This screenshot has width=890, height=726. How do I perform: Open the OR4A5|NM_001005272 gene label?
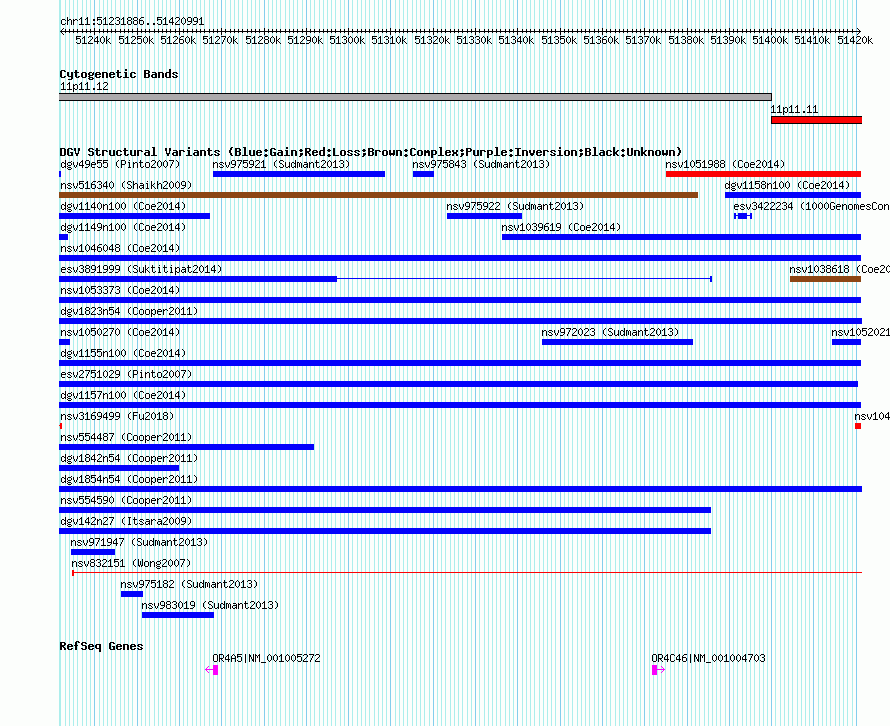coord(266,658)
